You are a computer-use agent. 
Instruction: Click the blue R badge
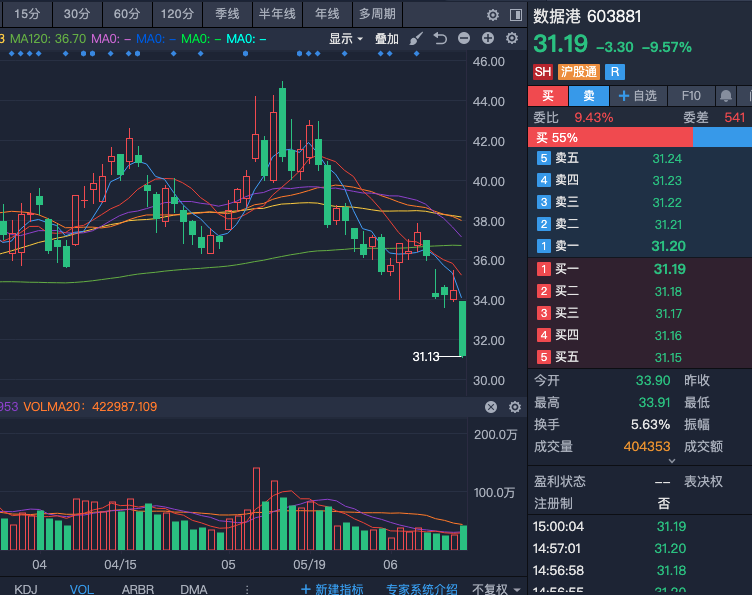[x=615, y=72]
